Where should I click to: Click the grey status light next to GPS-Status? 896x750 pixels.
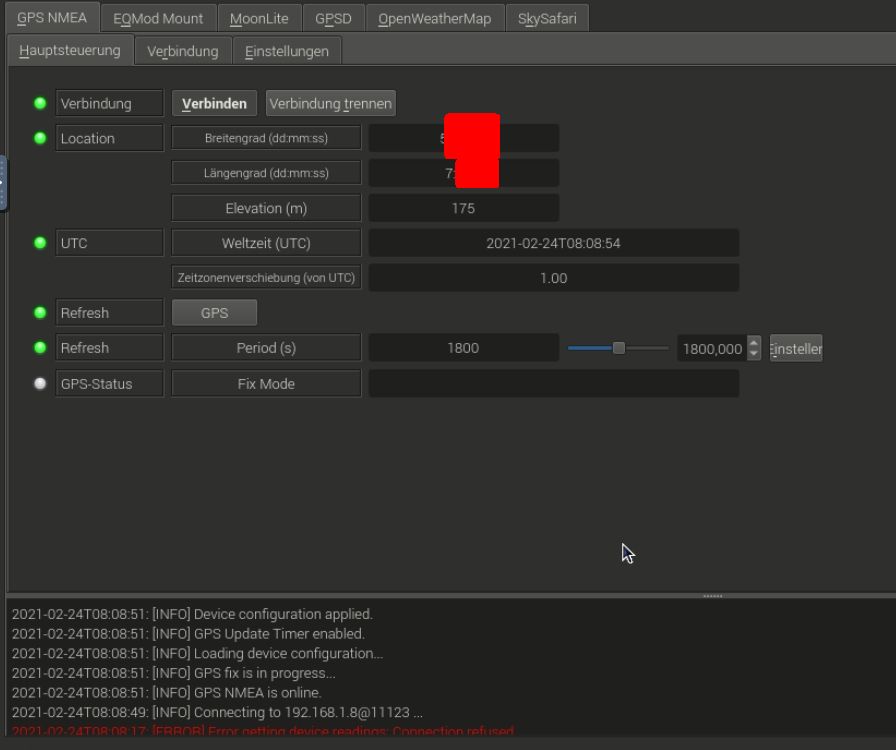(x=40, y=383)
